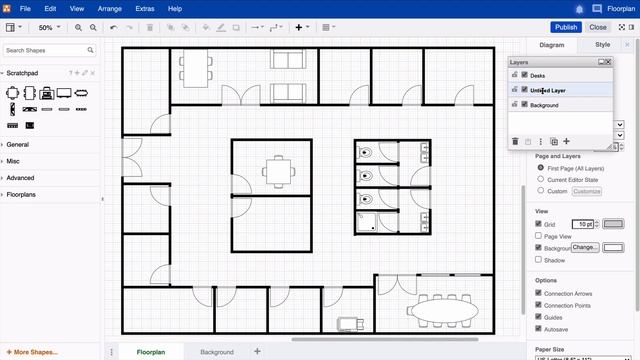Click the search magnifier in Search Shapes
Image resolution: width=640 pixels, height=360 pixels.
(x=90, y=50)
